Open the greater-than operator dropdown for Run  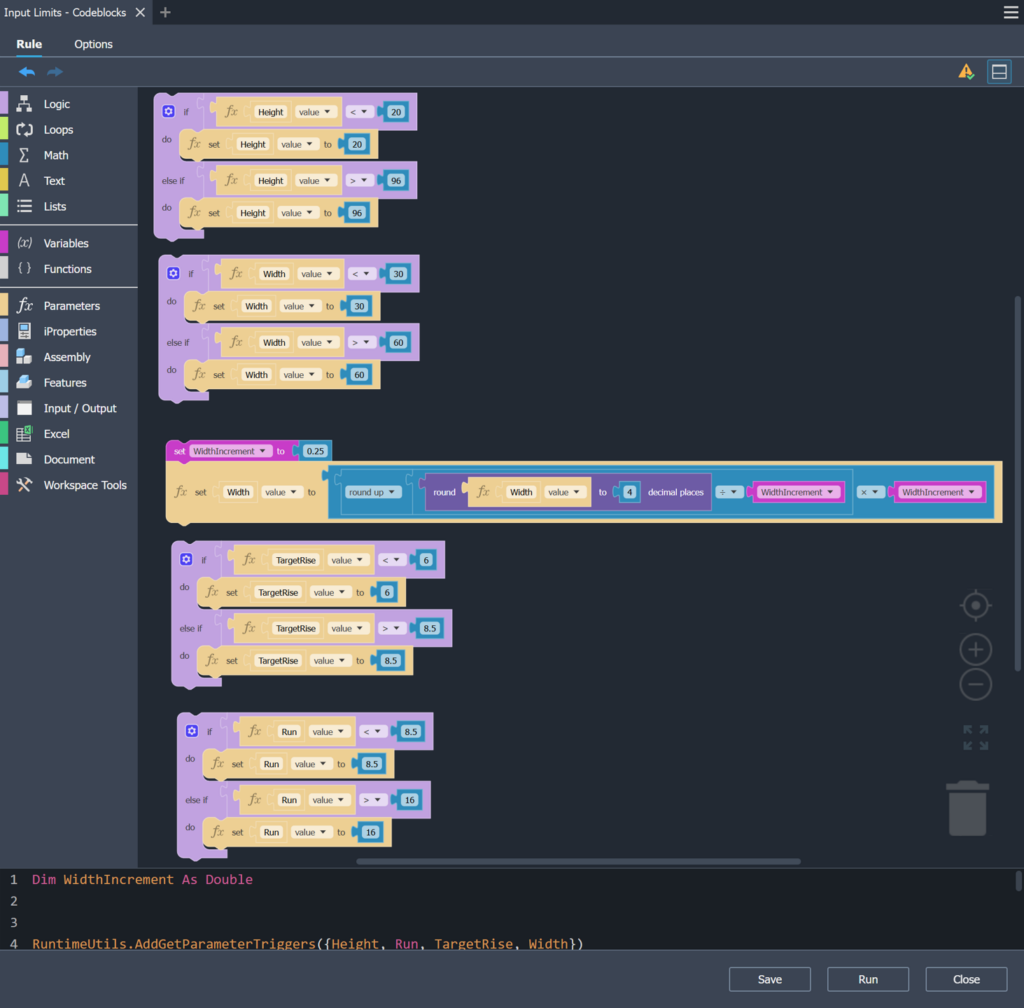pos(372,800)
